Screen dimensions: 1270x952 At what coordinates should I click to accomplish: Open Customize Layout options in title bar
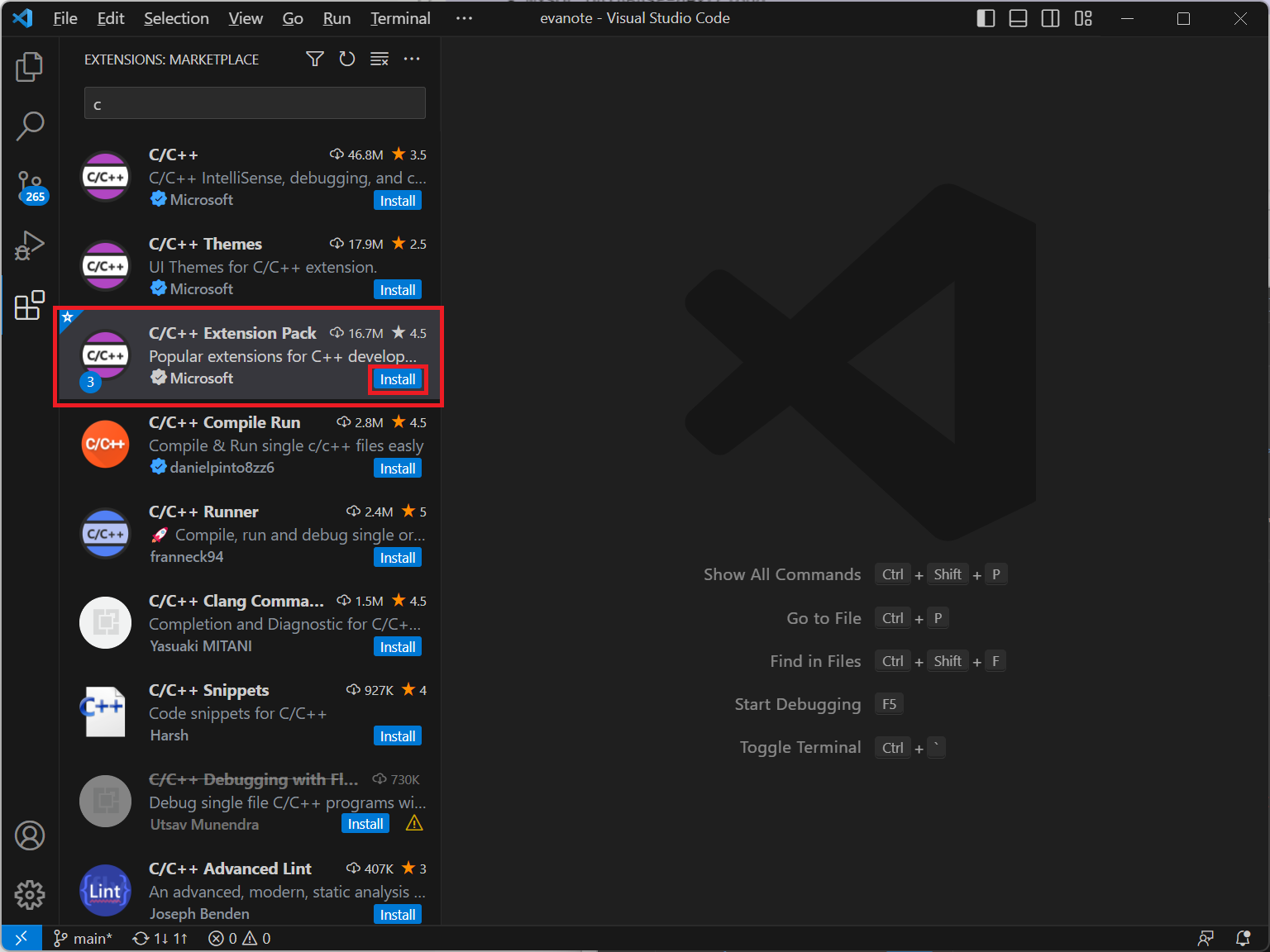click(1083, 18)
